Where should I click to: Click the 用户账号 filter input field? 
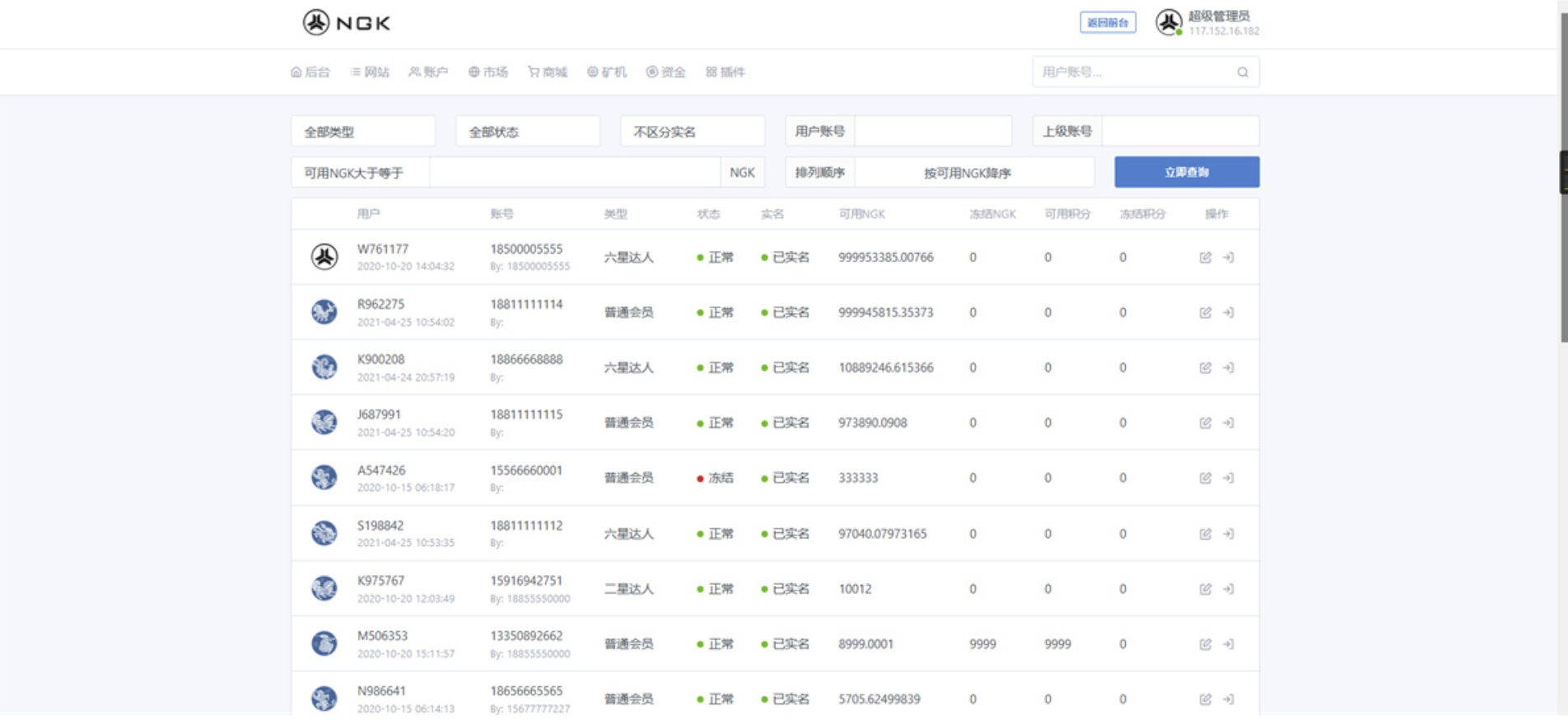click(x=933, y=132)
